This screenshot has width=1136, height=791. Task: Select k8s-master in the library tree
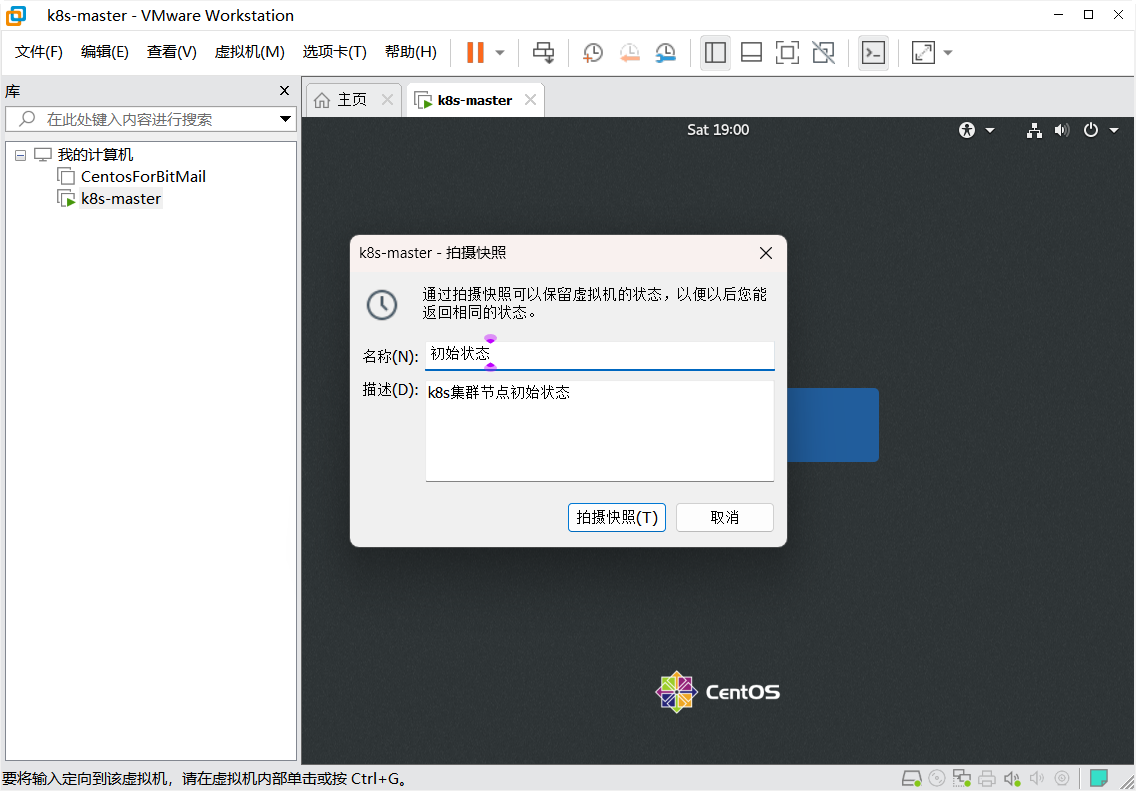(x=121, y=198)
